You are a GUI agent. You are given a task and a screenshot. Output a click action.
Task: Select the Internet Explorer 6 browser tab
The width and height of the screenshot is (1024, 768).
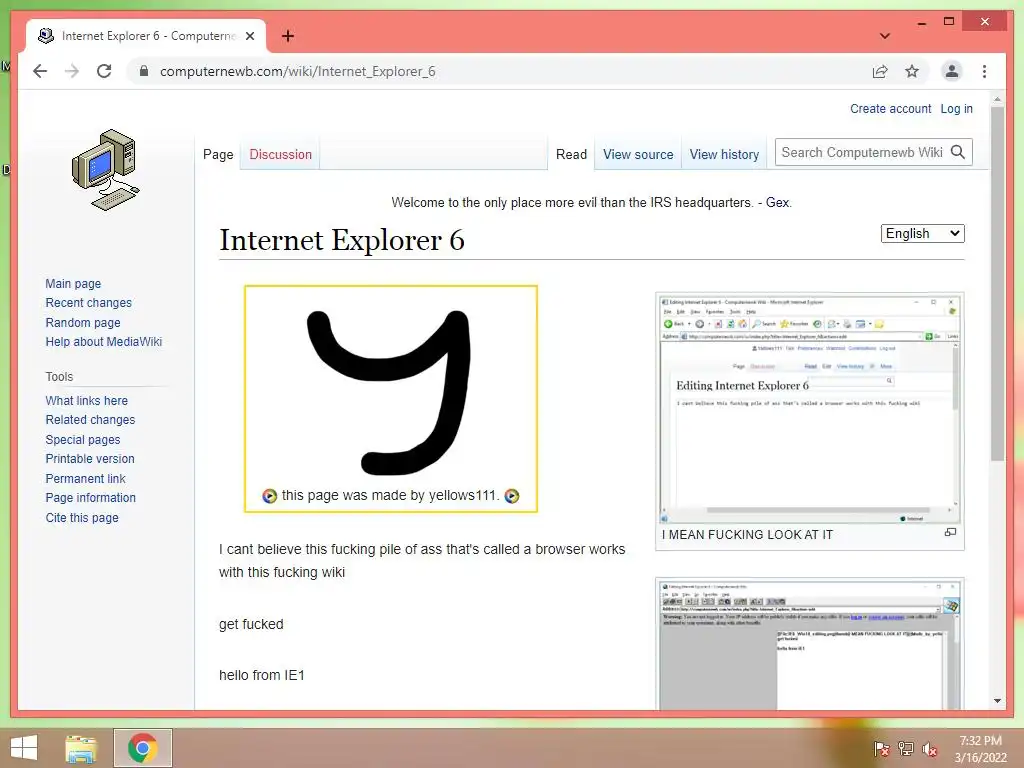coord(146,36)
